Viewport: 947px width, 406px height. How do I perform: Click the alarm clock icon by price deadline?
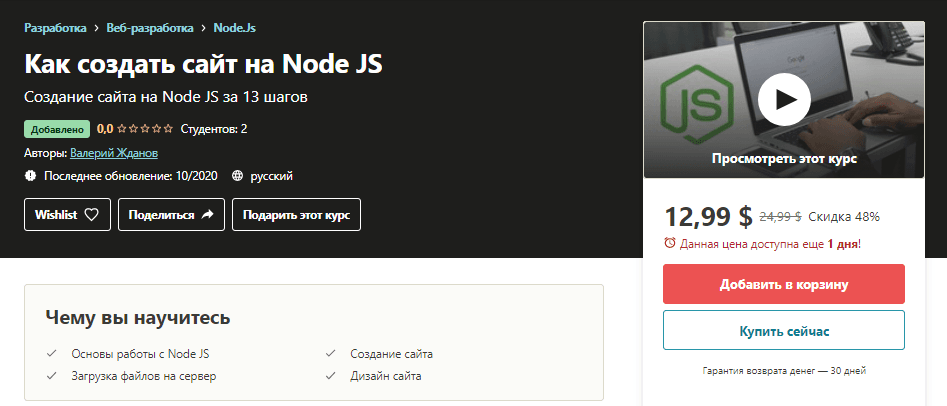point(670,243)
